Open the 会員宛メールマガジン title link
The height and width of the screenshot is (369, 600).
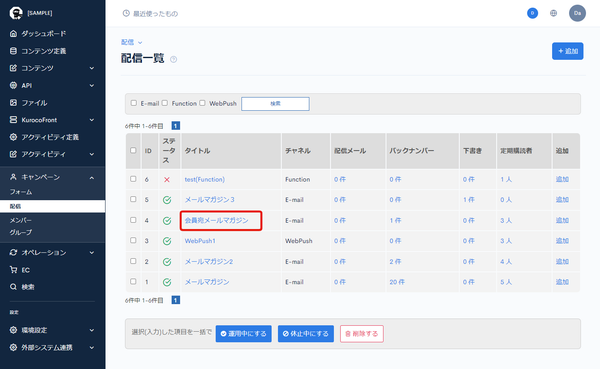coord(217,220)
